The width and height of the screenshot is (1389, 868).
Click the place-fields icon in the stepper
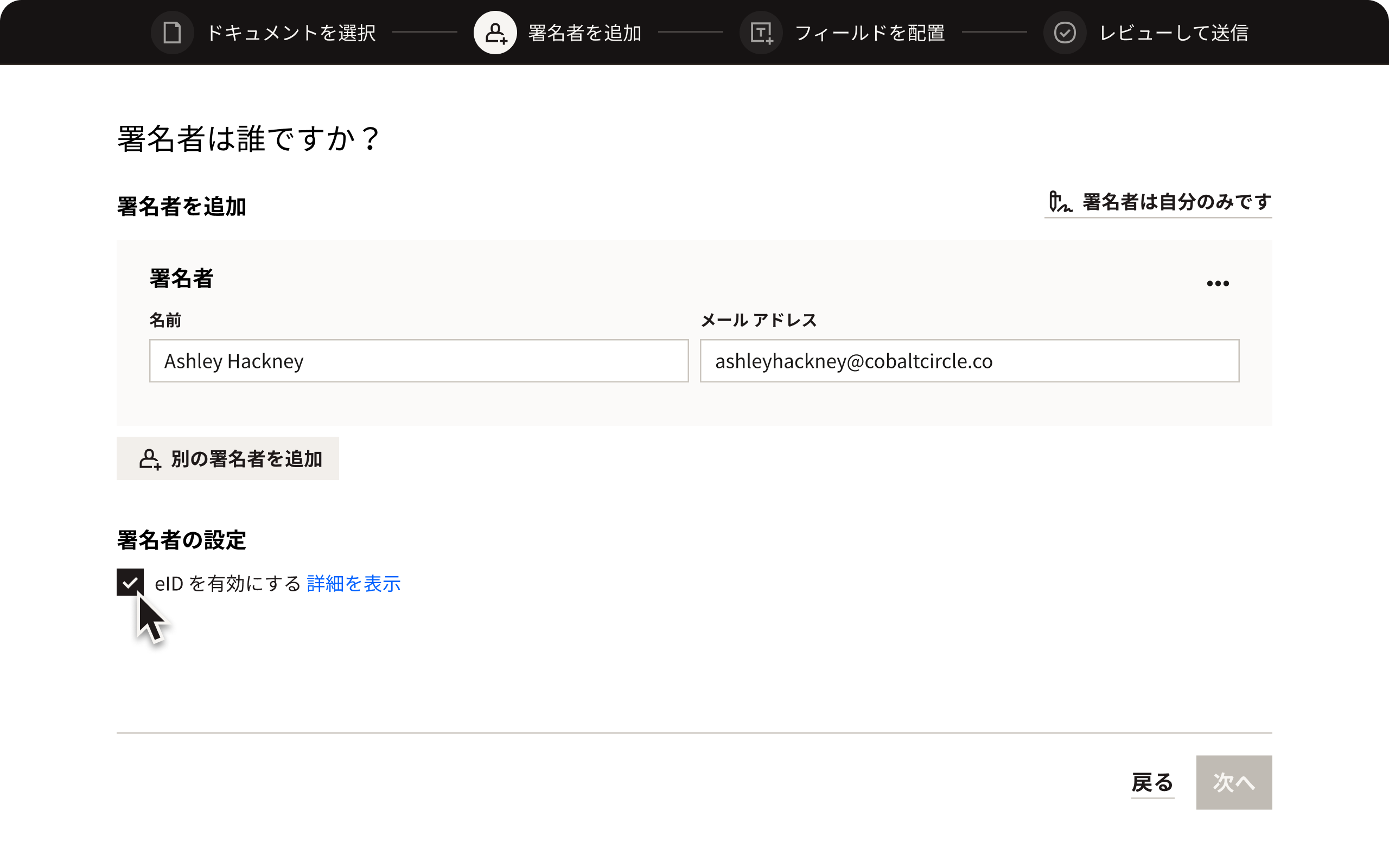761,33
